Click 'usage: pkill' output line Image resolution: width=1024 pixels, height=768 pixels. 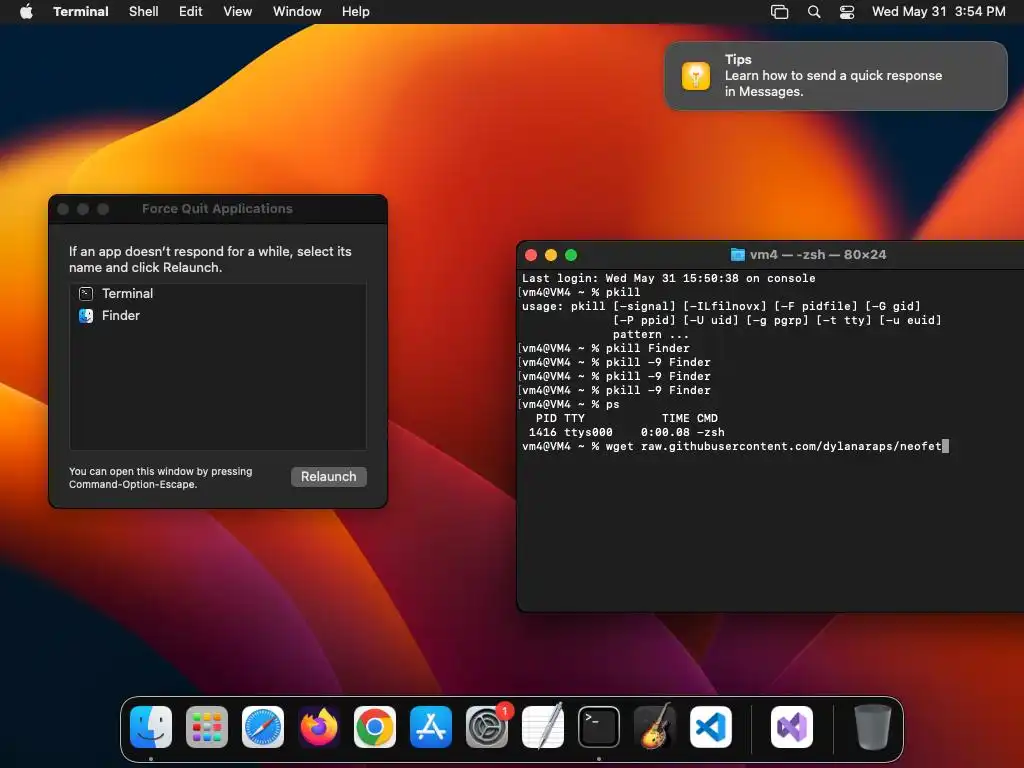point(721,306)
